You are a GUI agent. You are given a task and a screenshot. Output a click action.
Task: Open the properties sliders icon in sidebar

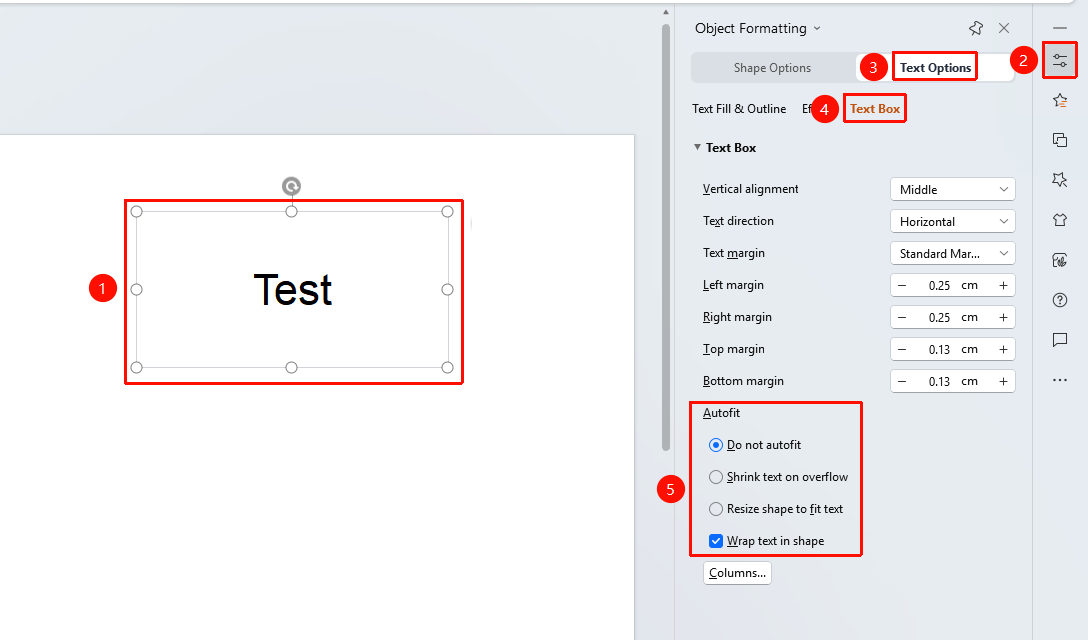click(1060, 61)
